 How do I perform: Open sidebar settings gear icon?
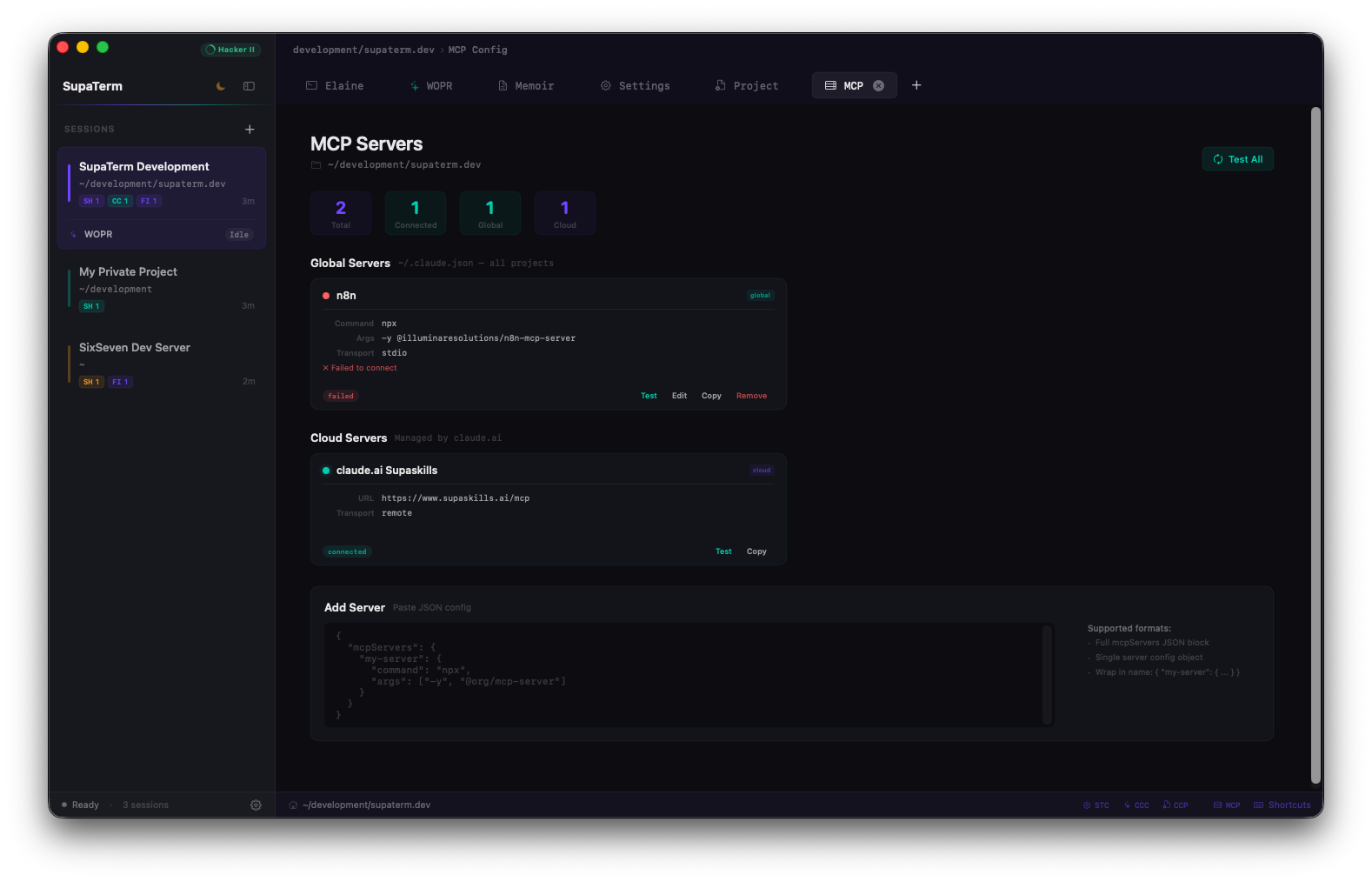coord(256,805)
